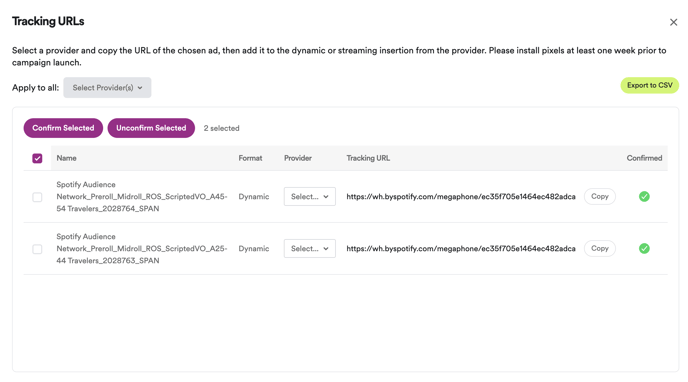Image resolution: width=688 pixels, height=382 pixels.
Task: Copy the tracking URL for A25-44 Travelers
Action: pos(599,249)
